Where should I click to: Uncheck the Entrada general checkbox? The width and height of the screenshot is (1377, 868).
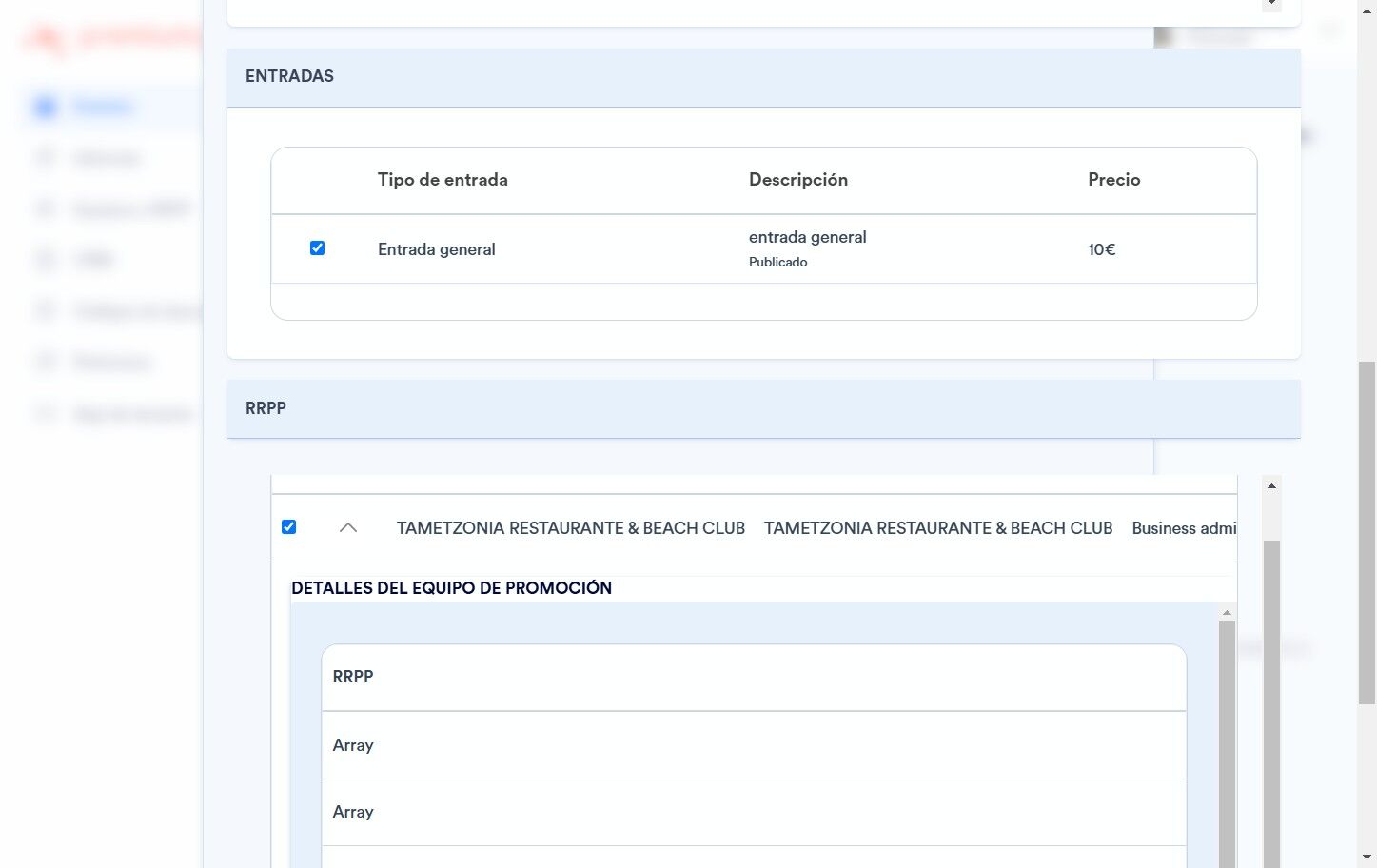318,248
